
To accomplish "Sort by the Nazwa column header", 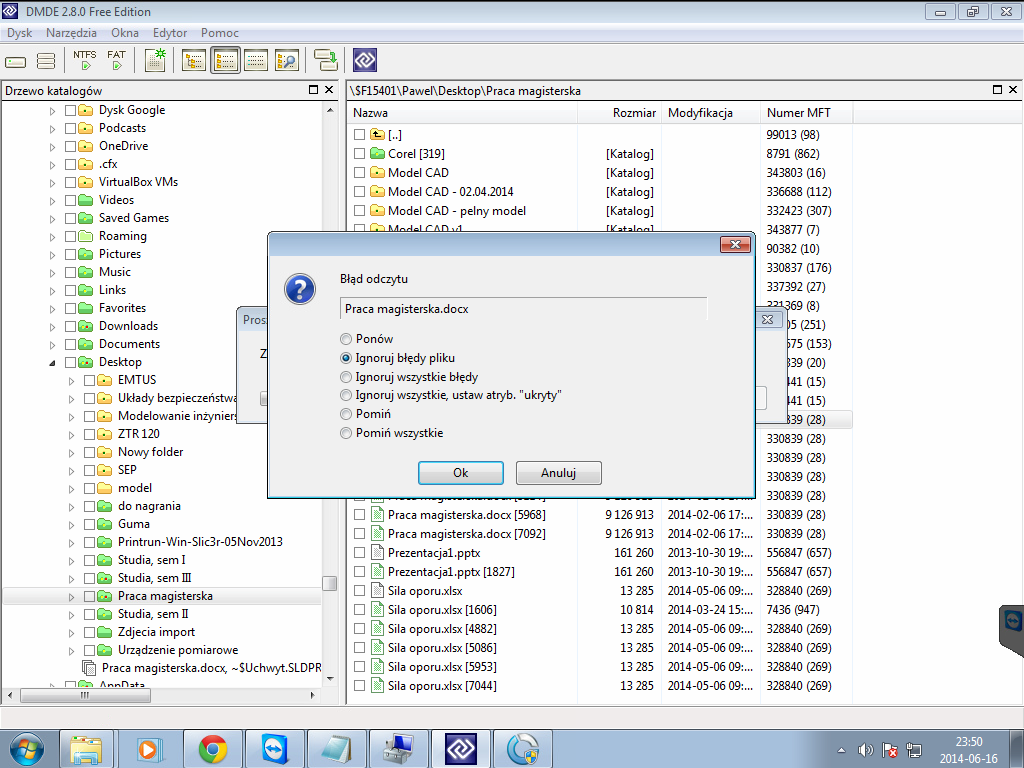I will click(x=462, y=113).
